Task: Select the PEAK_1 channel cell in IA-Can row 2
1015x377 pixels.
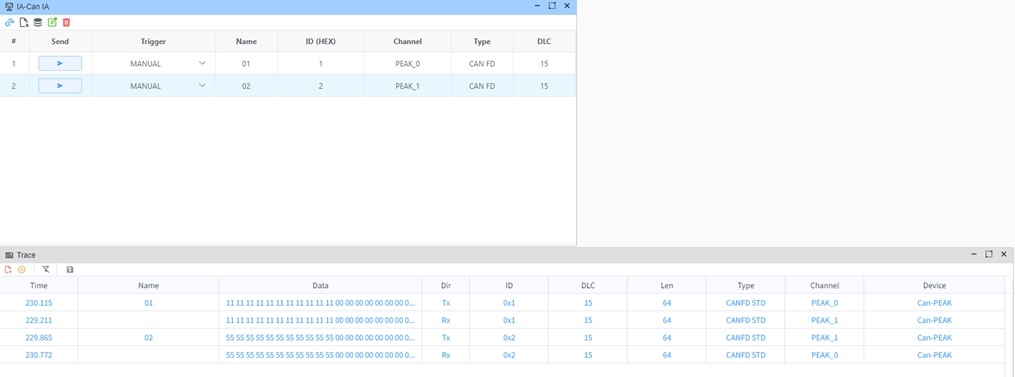Action: tap(408, 86)
